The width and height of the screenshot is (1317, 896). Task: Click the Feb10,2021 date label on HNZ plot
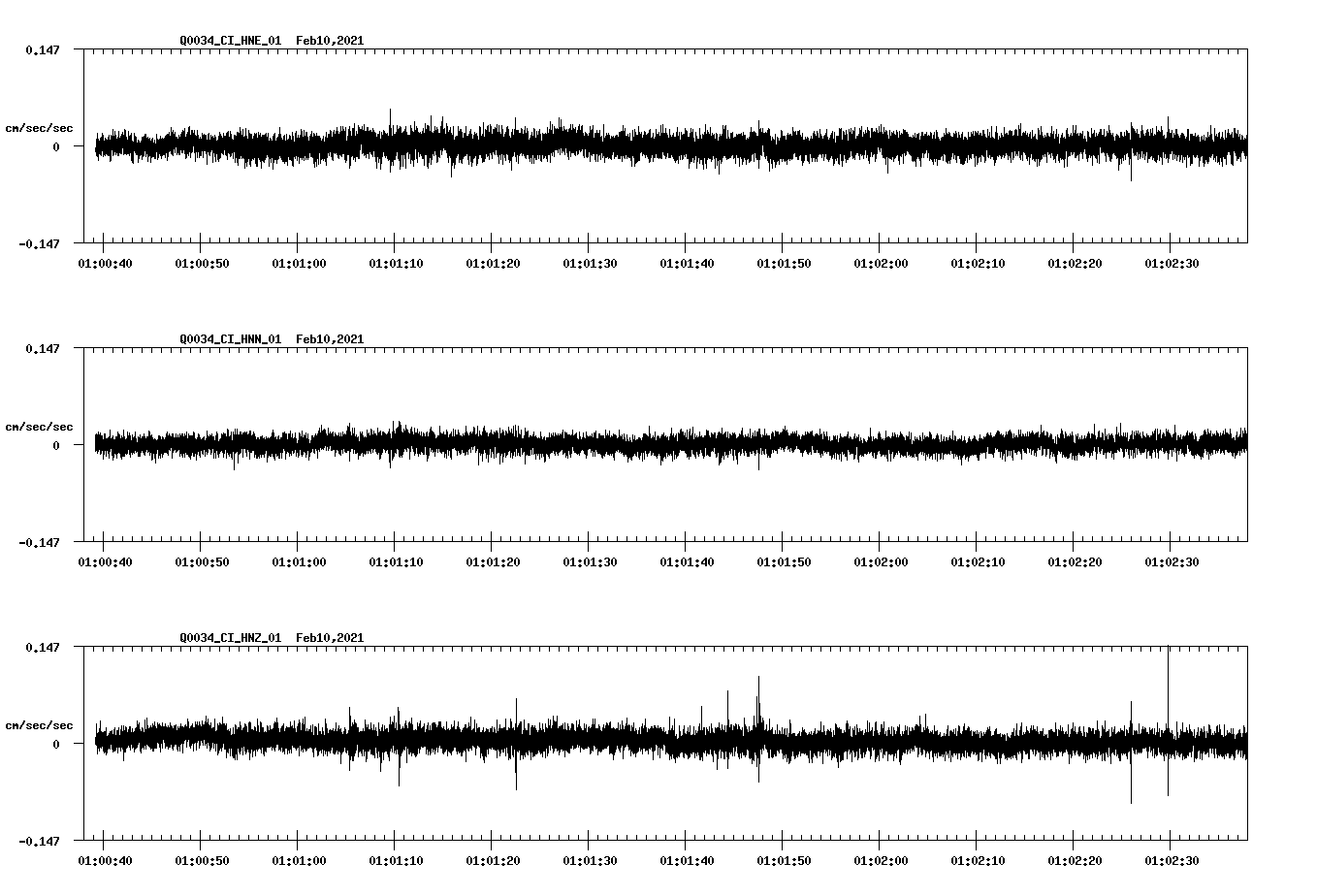(x=331, y=638)
